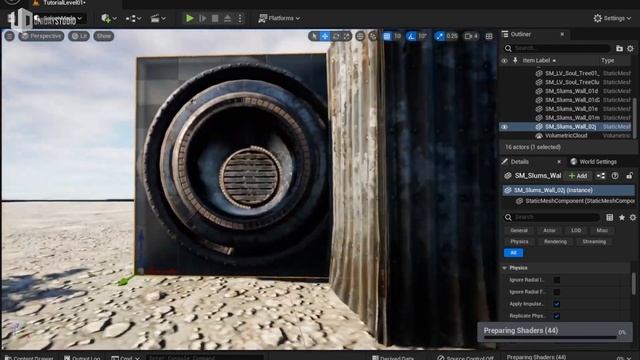Select VolumetricCloud in Outliner
The image size is (640, 360).
tap(566, 136)
